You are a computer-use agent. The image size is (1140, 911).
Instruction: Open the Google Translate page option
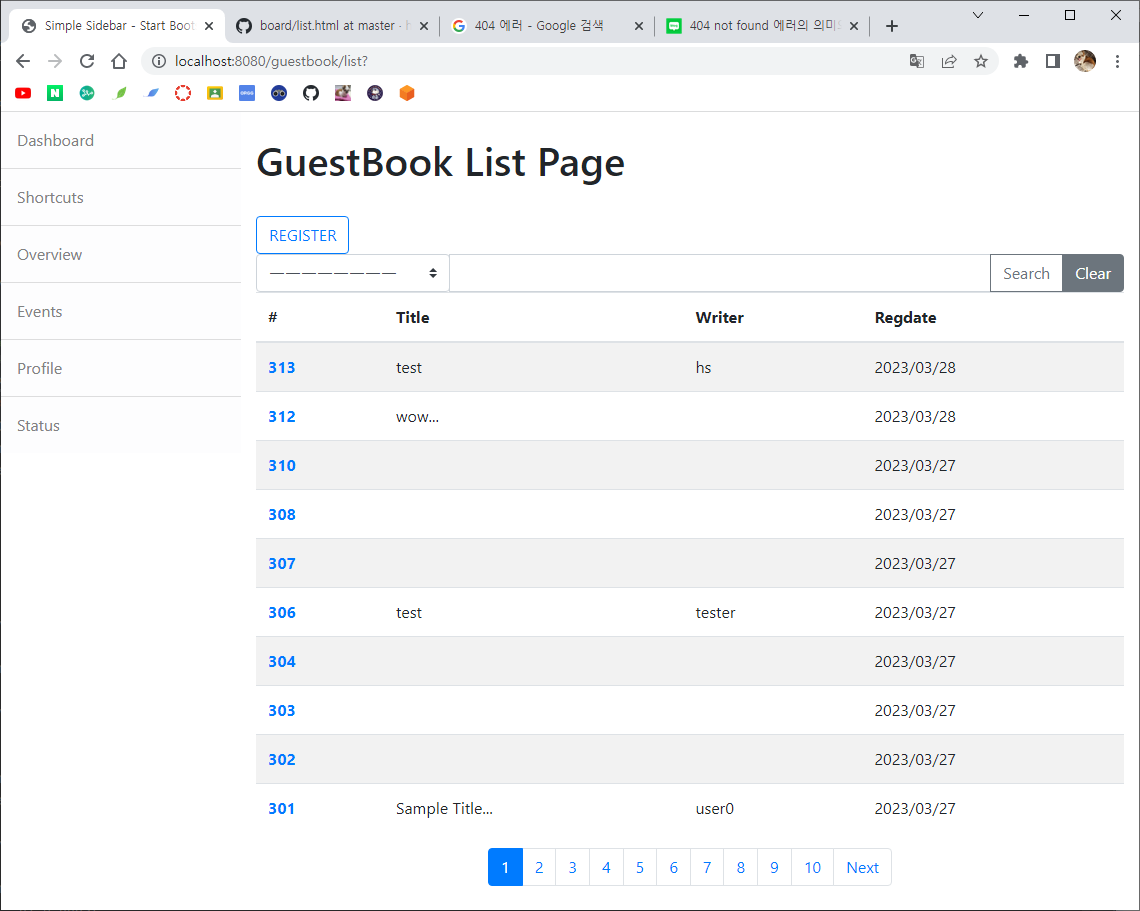[917, 61]
